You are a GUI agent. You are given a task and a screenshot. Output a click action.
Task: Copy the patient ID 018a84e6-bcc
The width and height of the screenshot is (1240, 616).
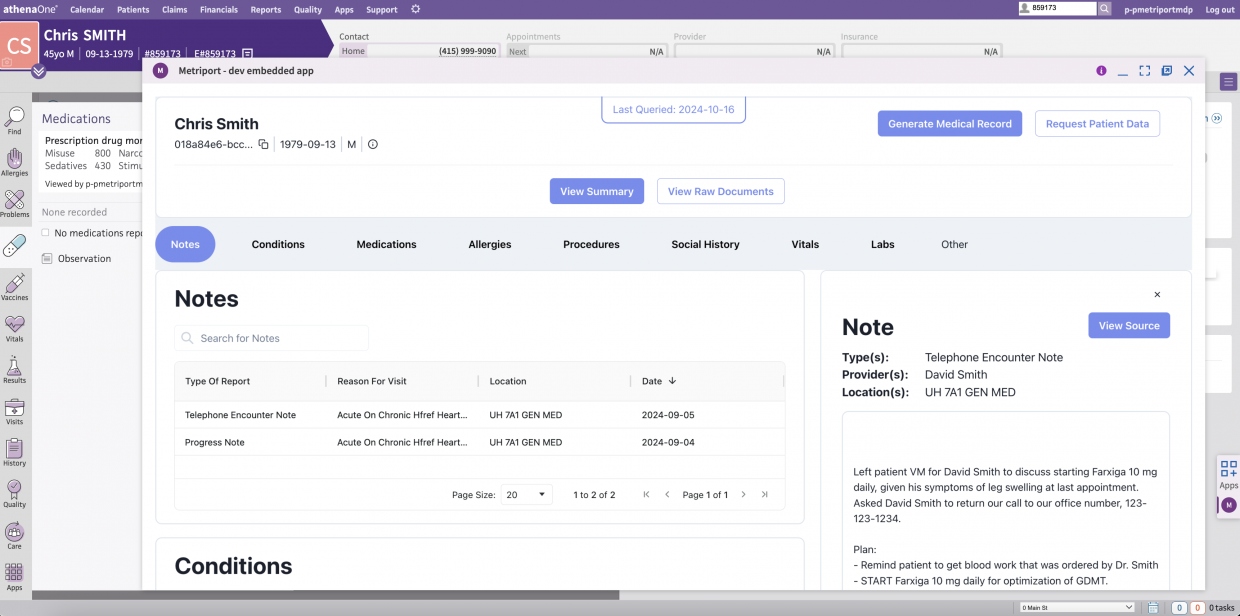264,144
